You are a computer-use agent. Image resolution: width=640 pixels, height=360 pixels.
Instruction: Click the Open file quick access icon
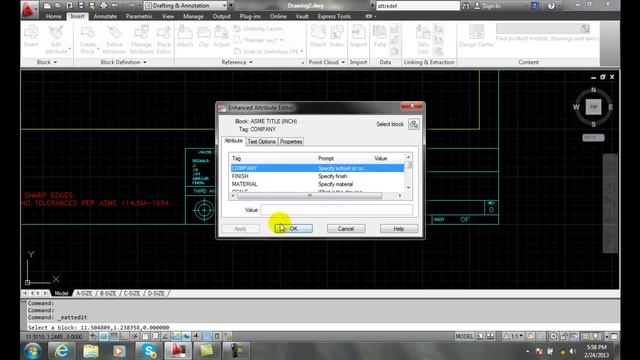(x=58, y=6)
